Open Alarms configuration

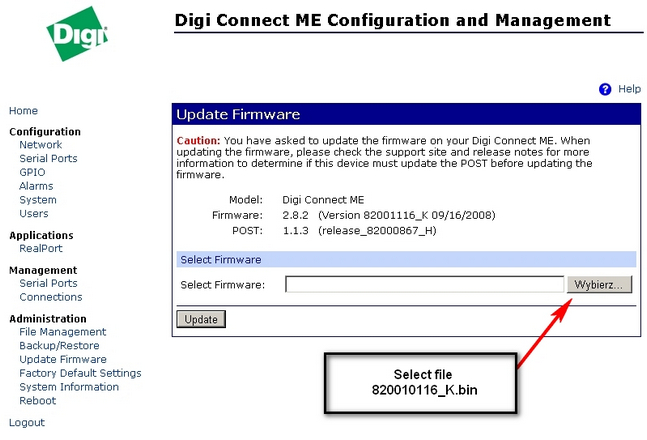(36, 186)
